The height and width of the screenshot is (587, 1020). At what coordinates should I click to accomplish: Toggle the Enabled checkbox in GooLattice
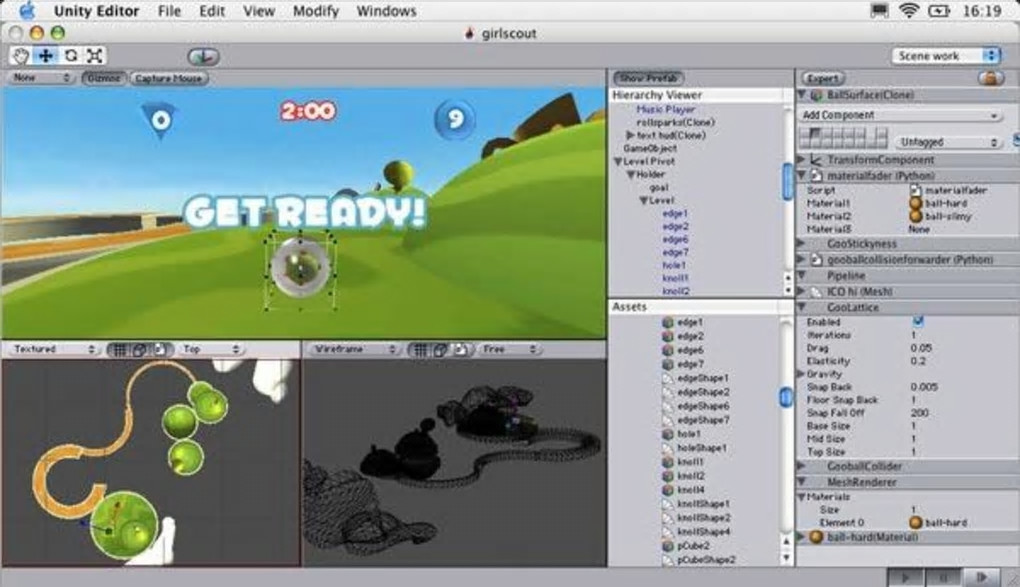(918, 321)
